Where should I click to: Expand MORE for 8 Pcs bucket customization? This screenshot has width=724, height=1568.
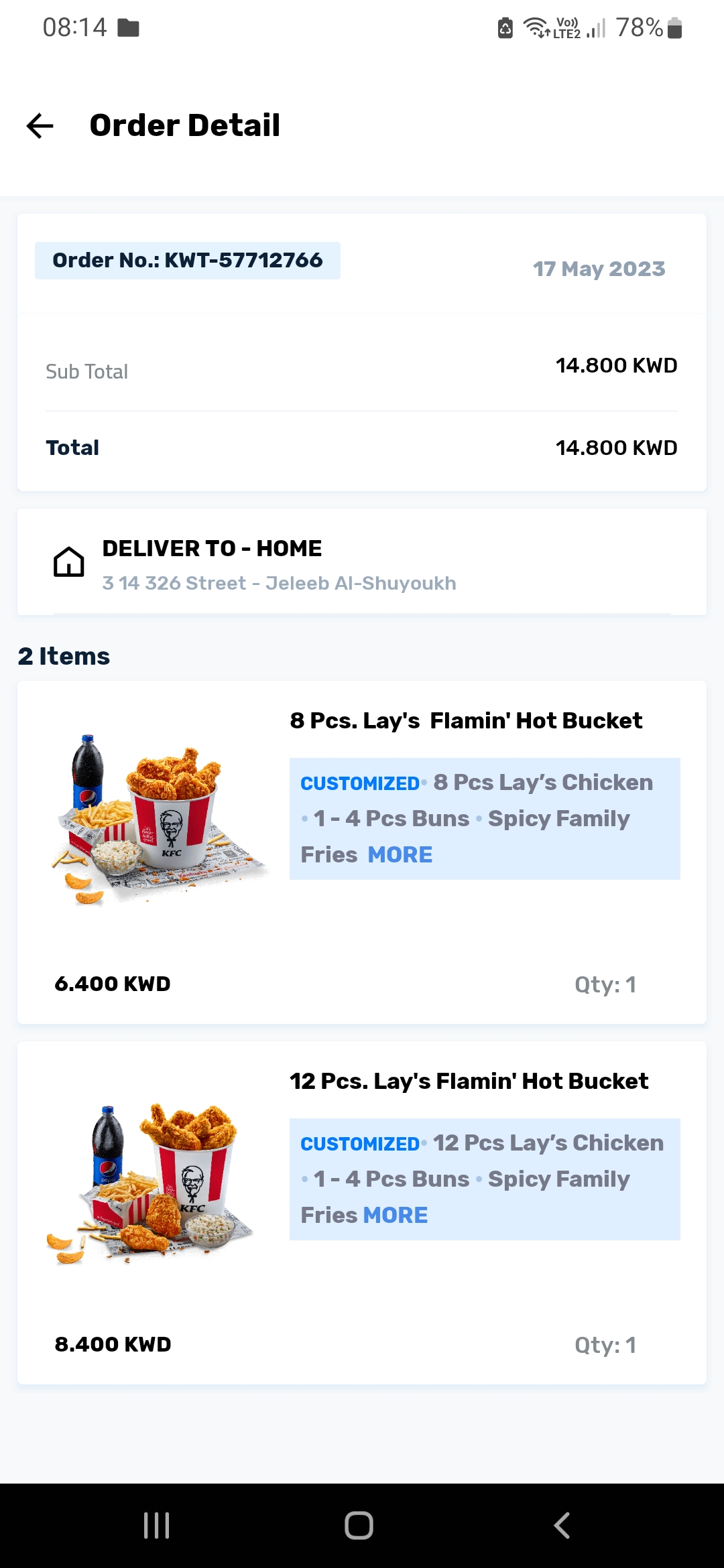point(400,855)
